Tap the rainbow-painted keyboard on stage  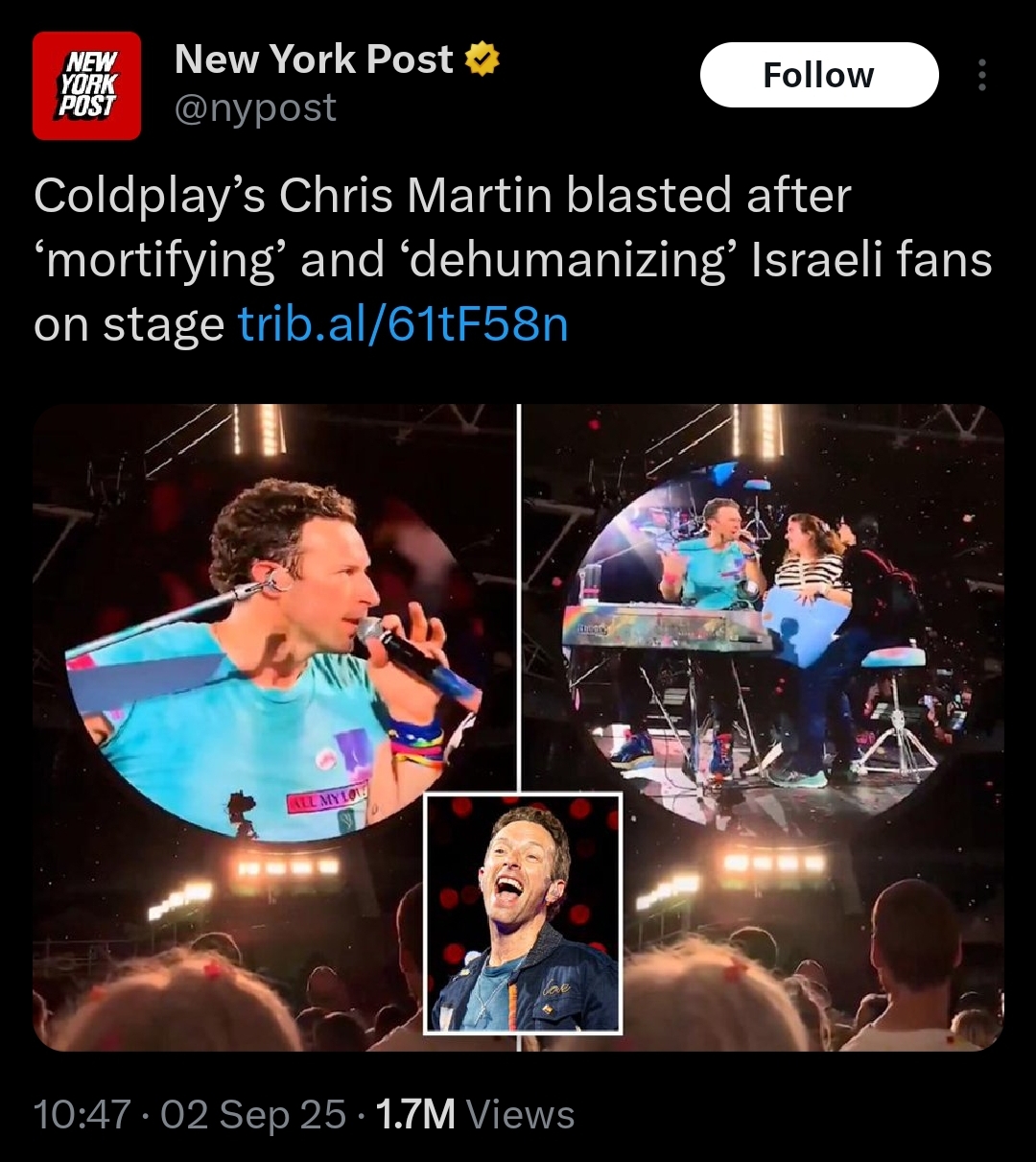point(666,628)
